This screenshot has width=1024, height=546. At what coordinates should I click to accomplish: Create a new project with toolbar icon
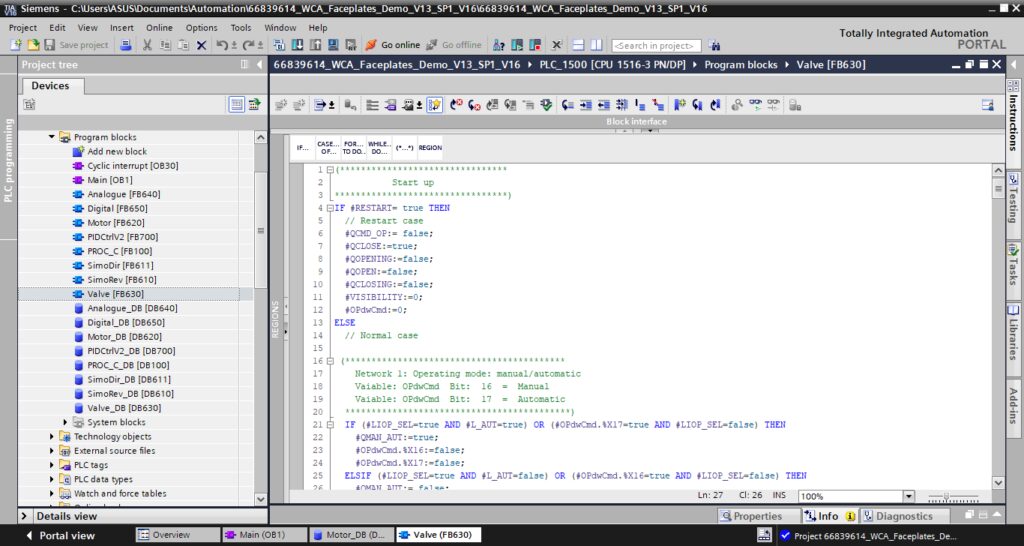click(16, 45)
